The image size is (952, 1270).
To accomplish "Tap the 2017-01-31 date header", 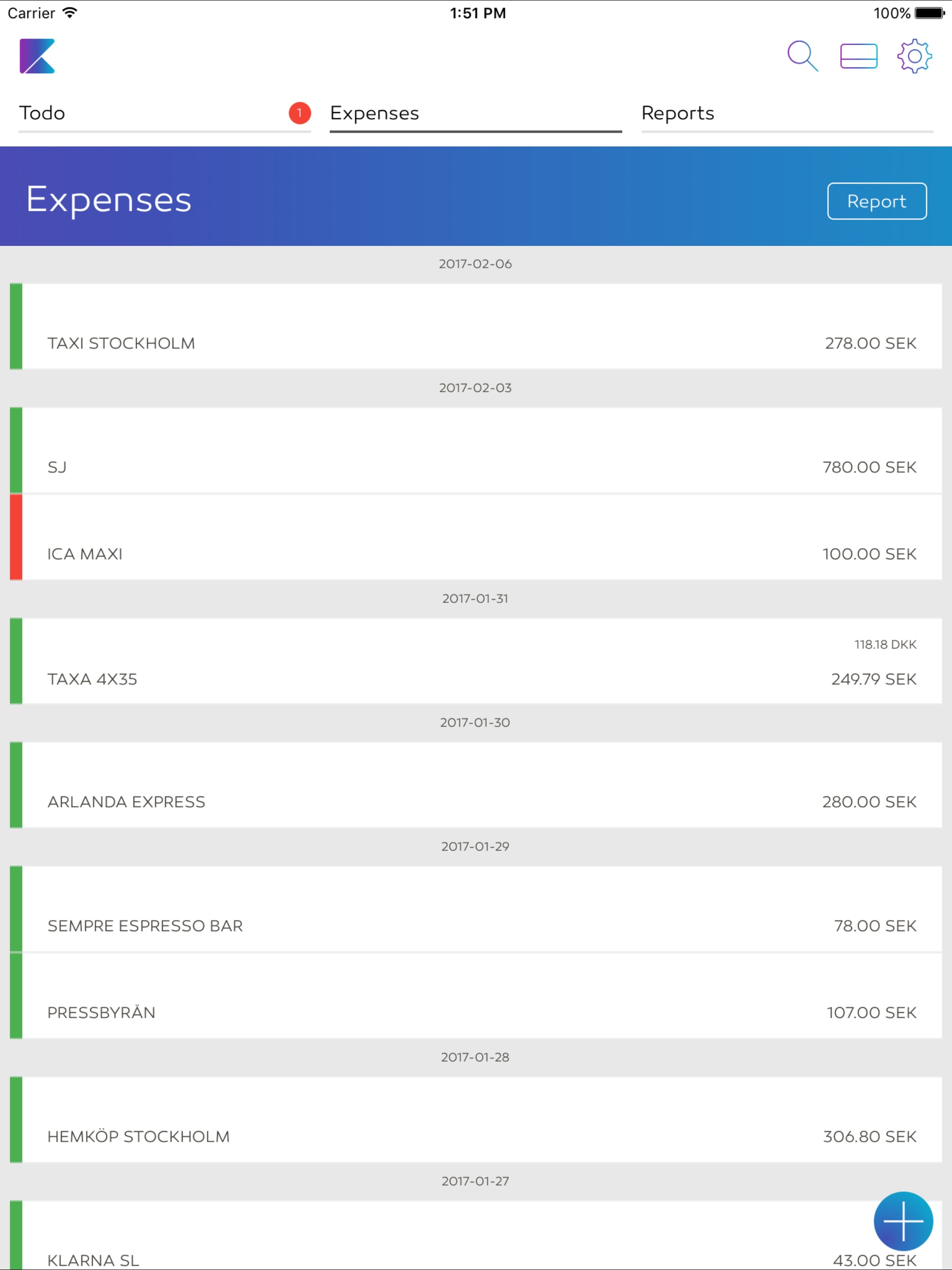I will point(476,599).
